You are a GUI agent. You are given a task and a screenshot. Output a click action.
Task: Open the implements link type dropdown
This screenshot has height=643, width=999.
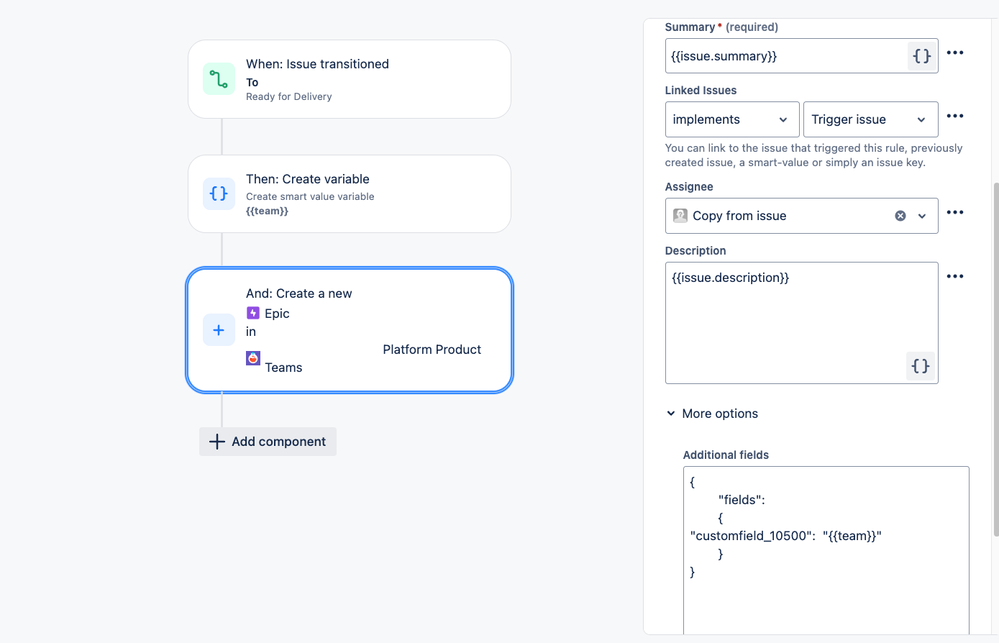click(732, 119)
